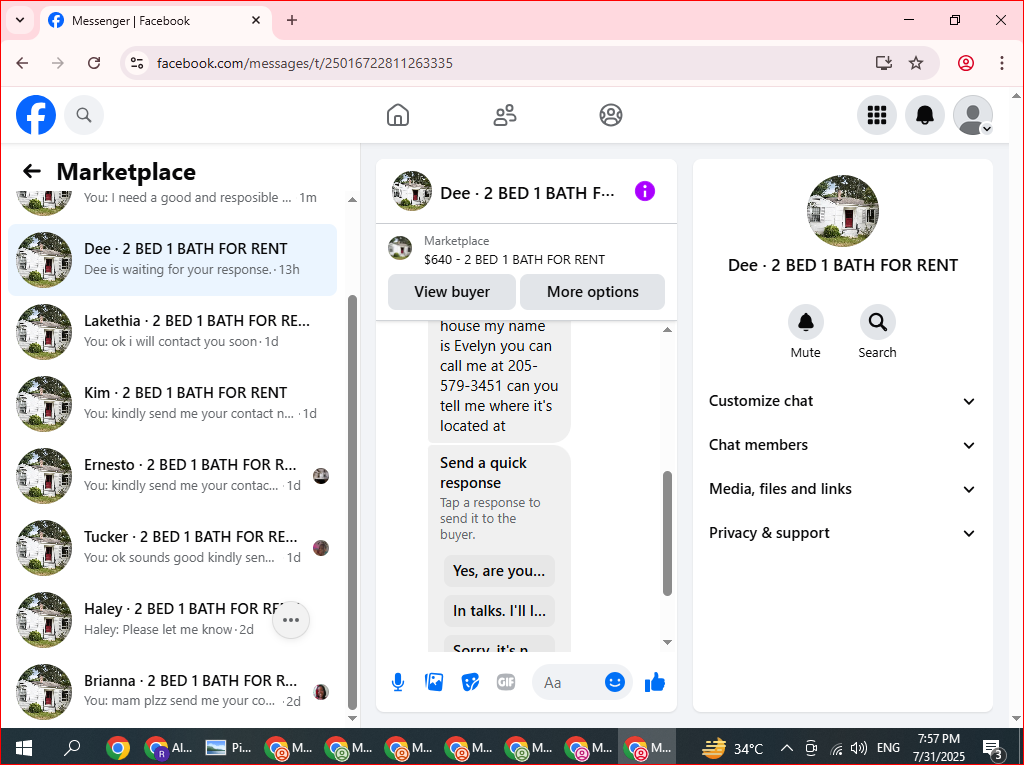Select Messenger | Facebook browser tab
Screen dimensions: 1024x765
point(157,21)
